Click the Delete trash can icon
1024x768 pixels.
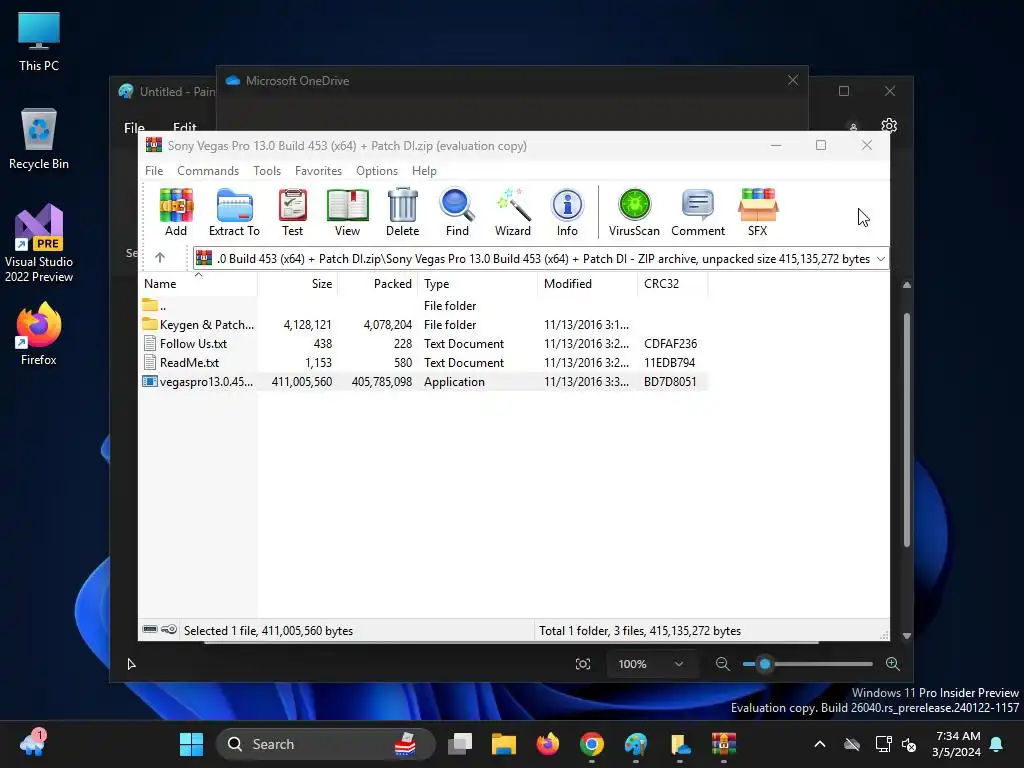point(402,212)
